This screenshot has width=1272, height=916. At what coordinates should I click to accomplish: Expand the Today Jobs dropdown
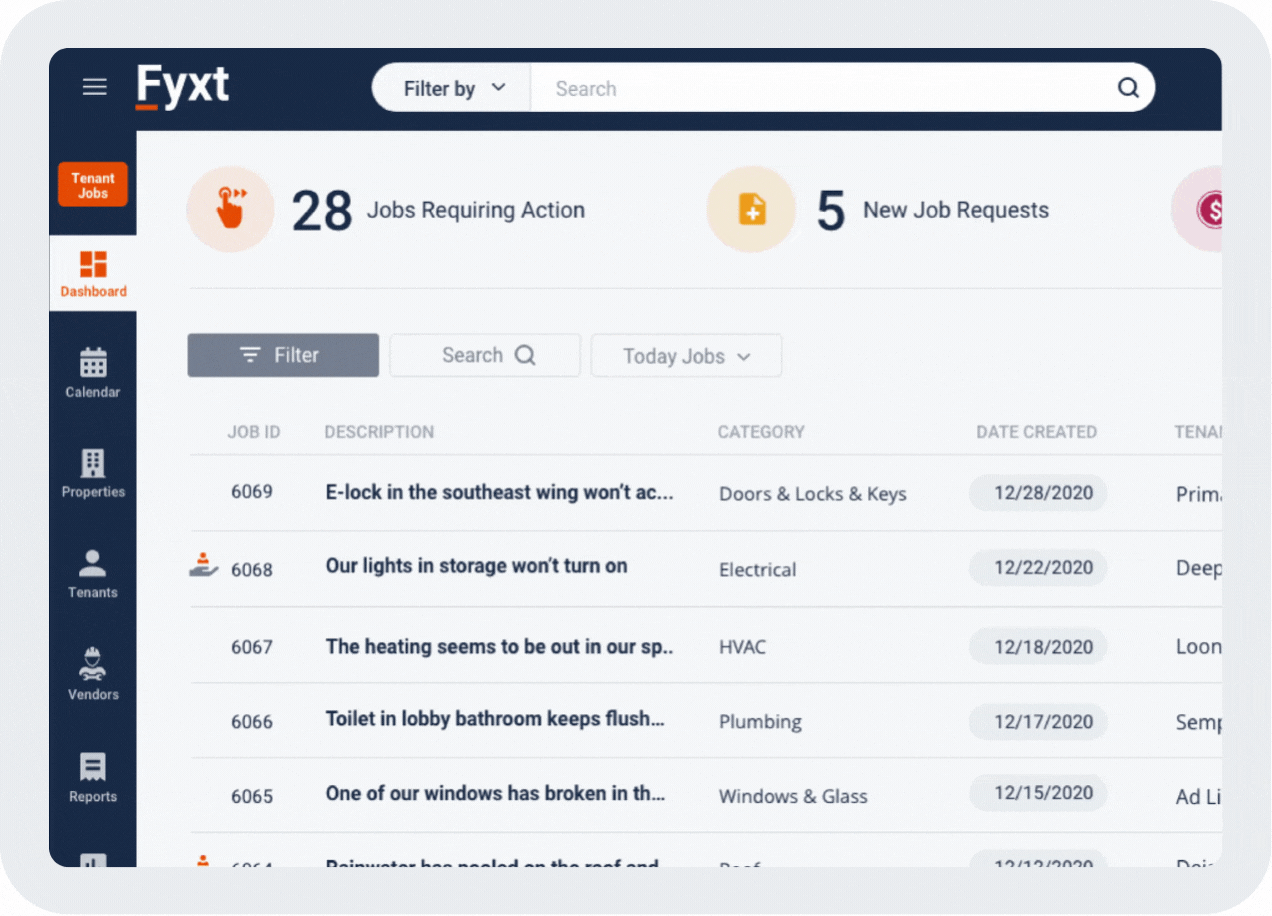click(686, 356)
